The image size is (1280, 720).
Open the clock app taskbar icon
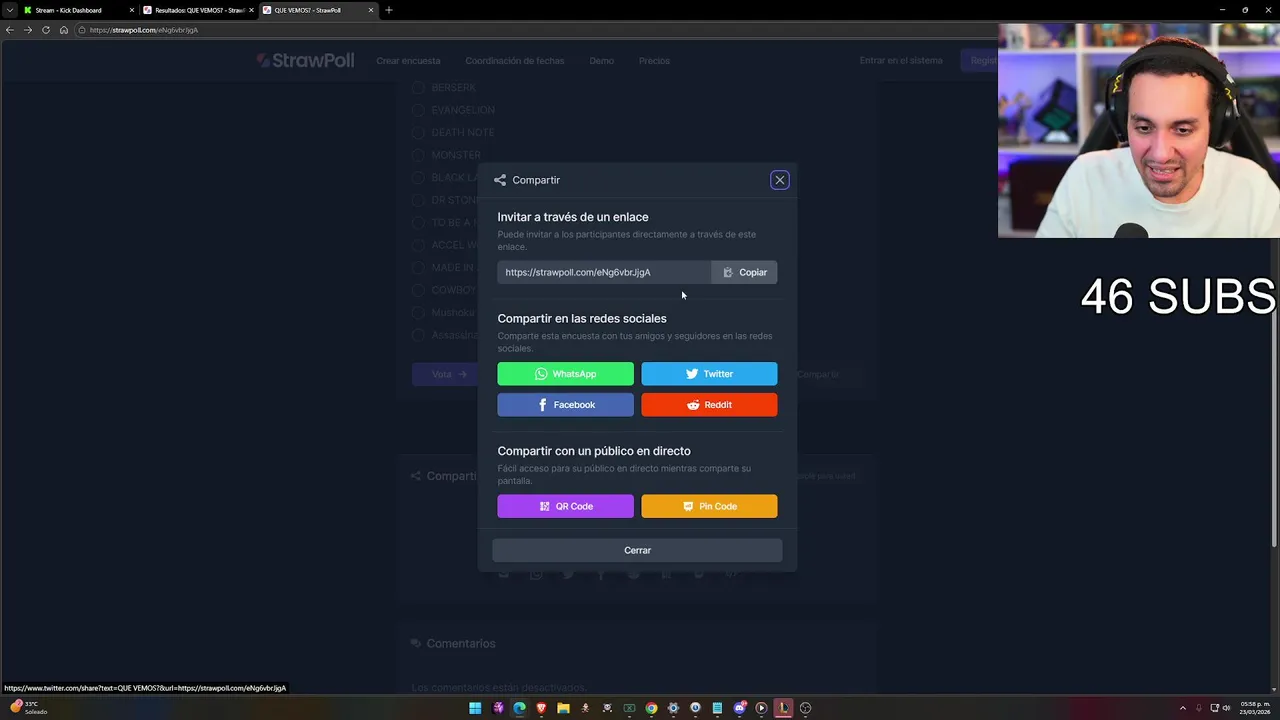(695, 708)
